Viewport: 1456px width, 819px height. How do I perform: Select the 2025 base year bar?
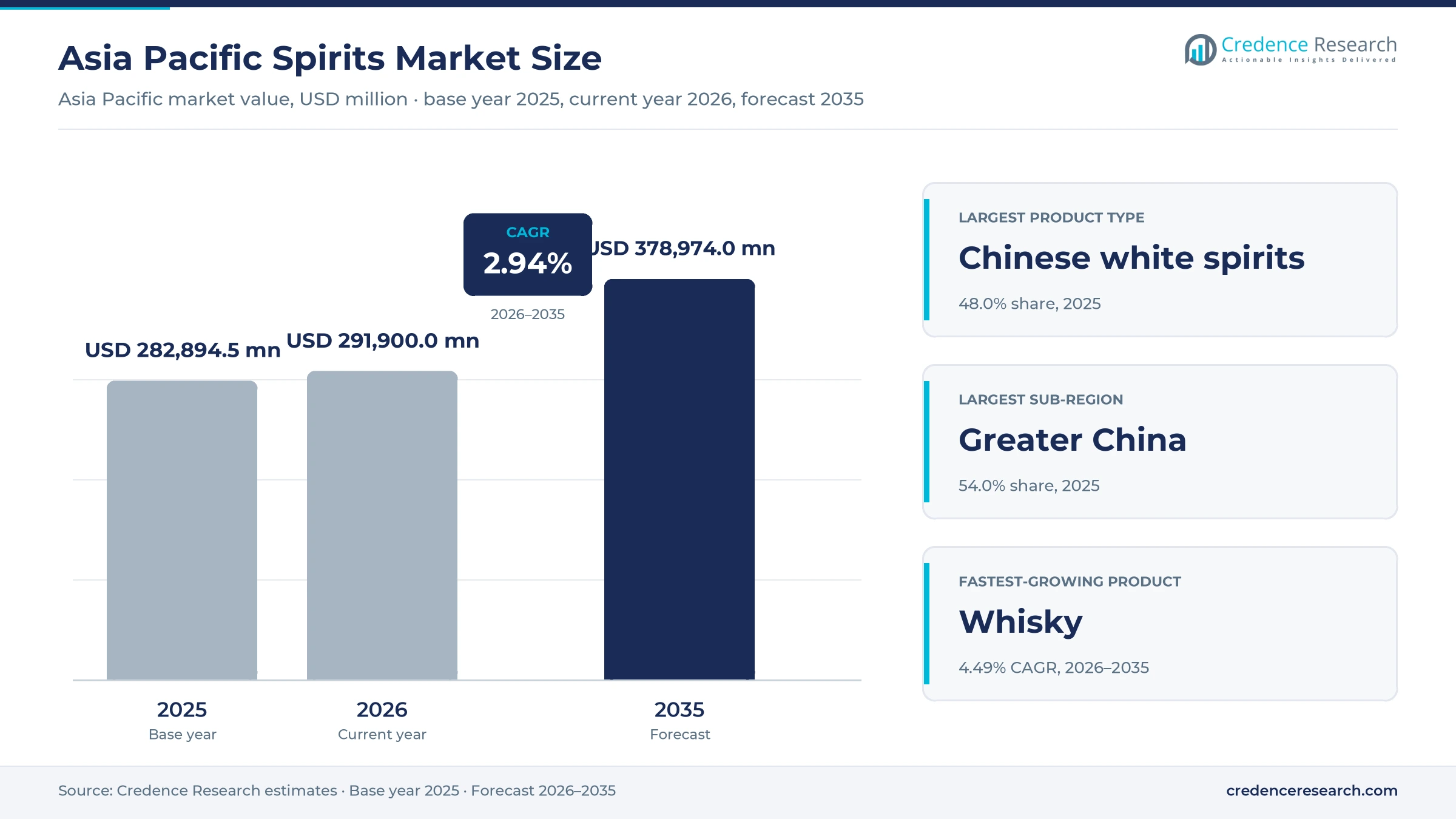point(182,530)
